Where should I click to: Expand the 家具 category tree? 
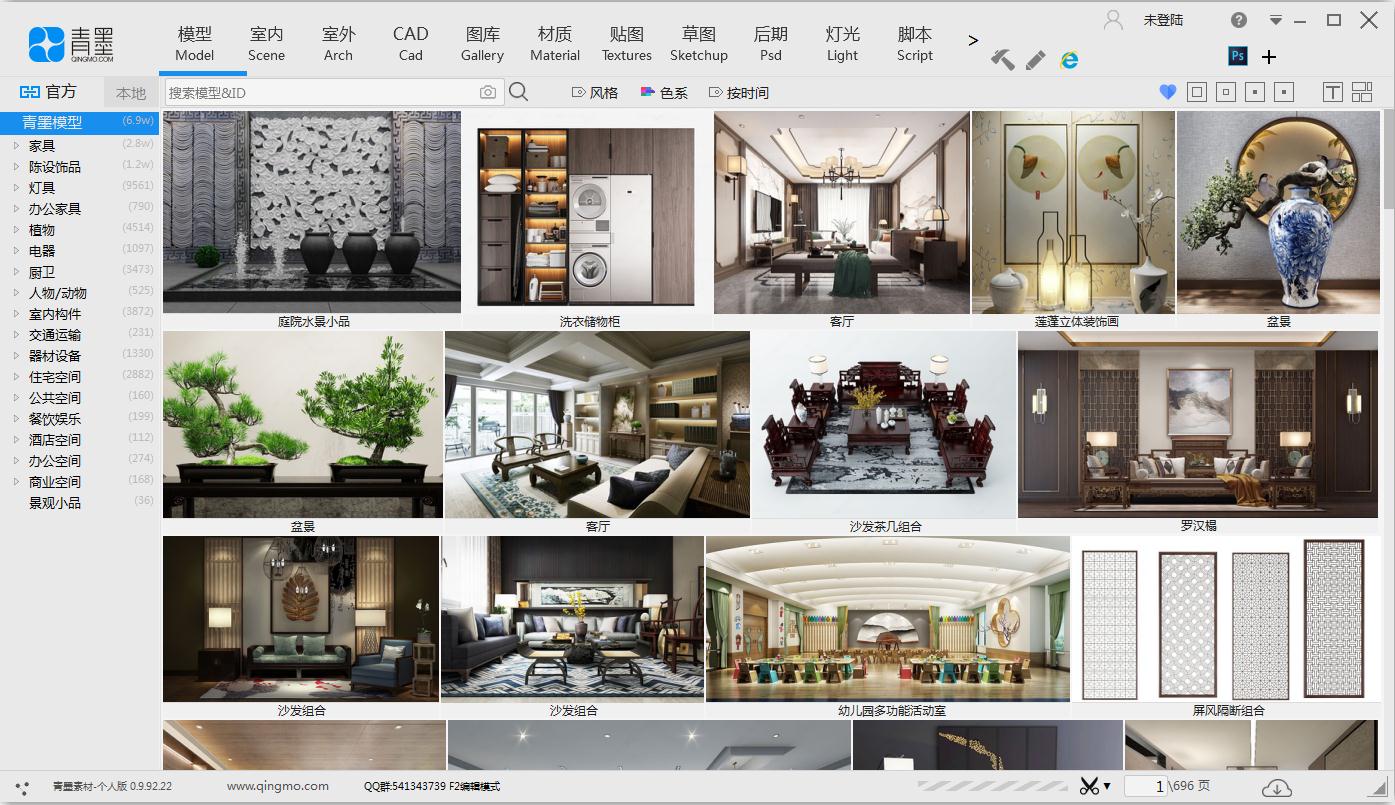pyautogui.click(x=17, y=146)
